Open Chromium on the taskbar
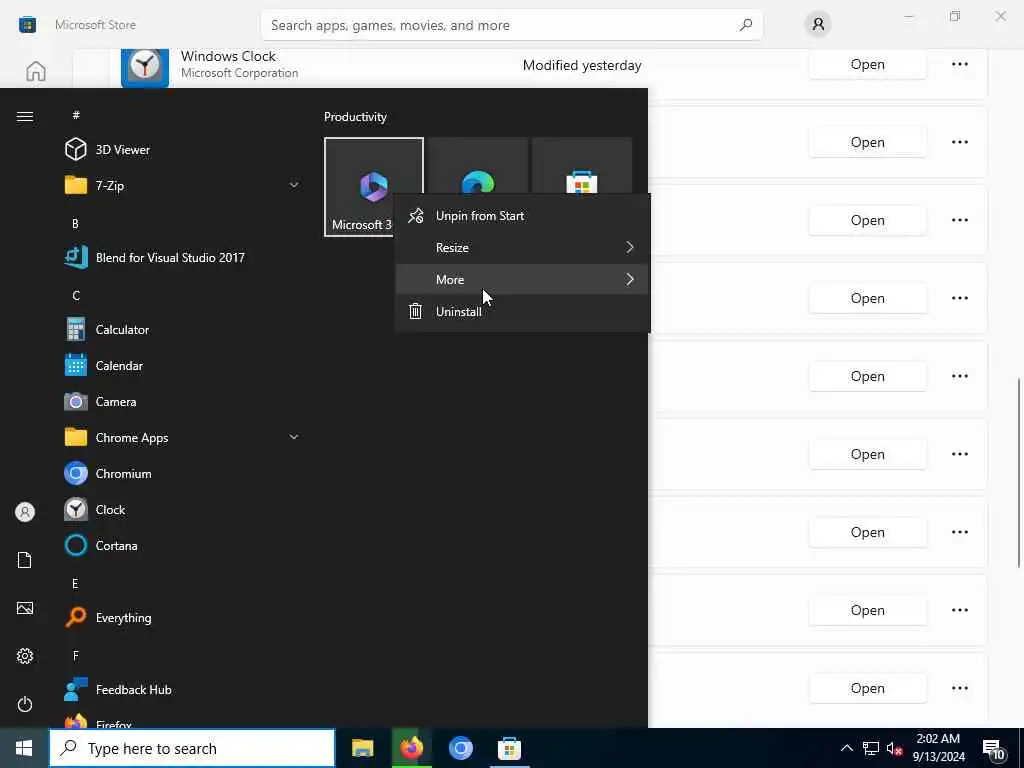 pos(460,748)
